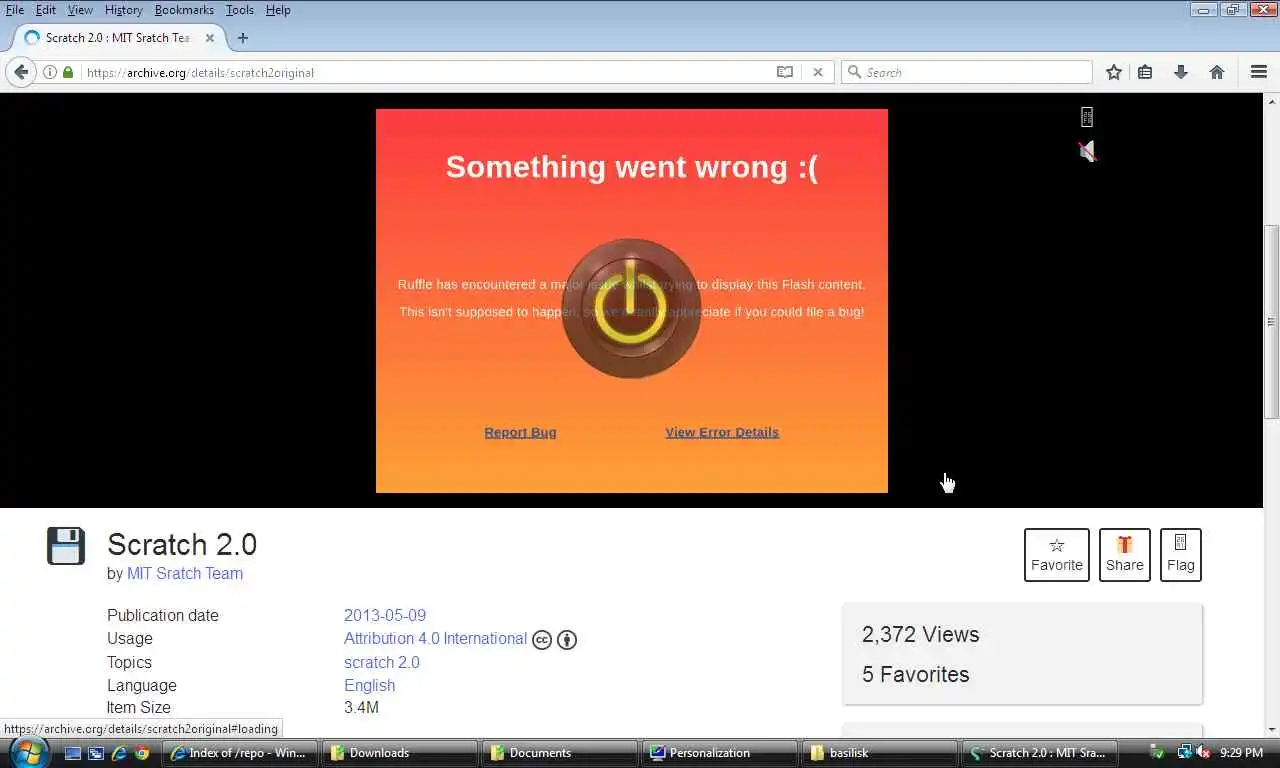Click the Share button

coord(1125,555)
